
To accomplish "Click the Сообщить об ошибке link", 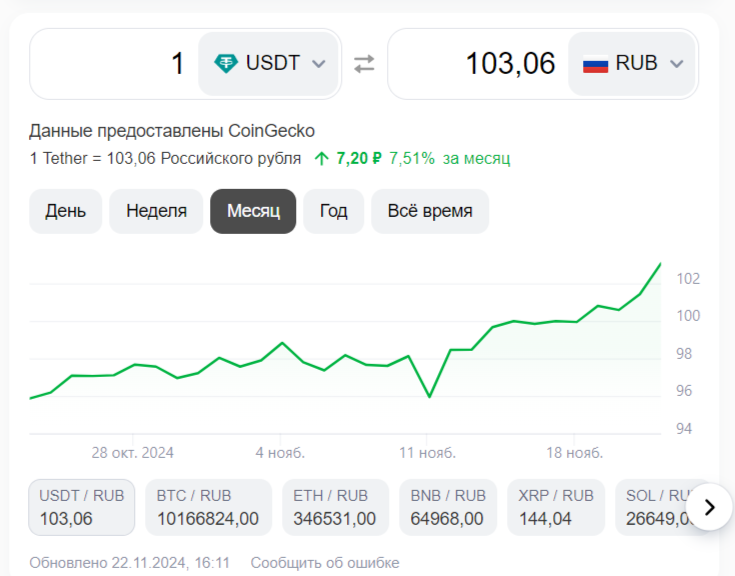I will tap(325, 562).
